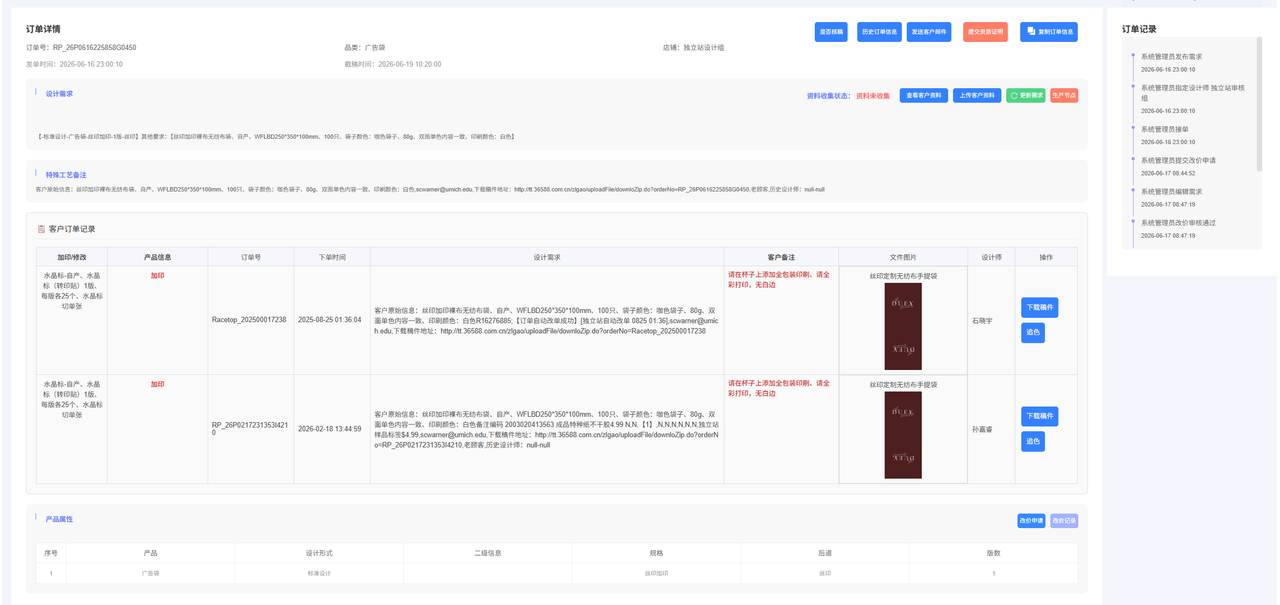Click order time 2025-08-25 01:36:04

[329, 320]
